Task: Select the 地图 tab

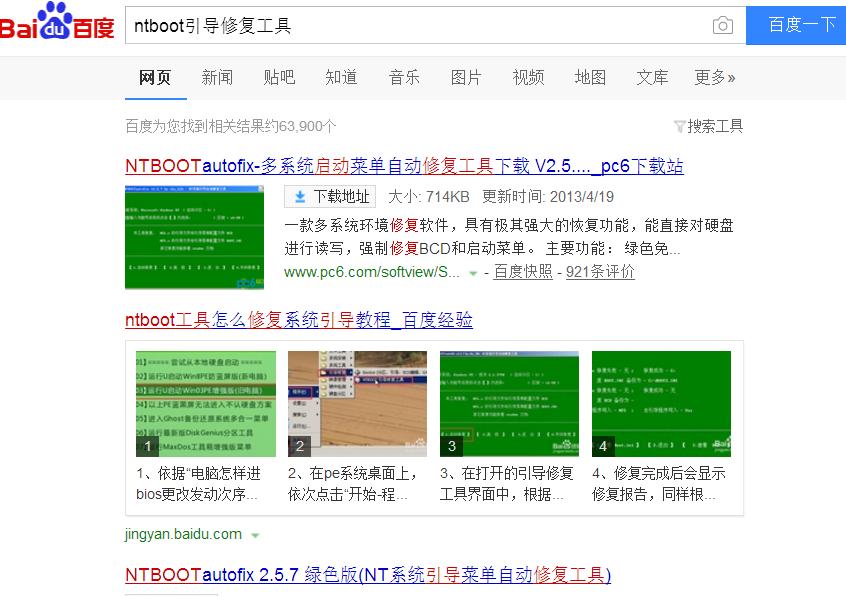Action: point(590,76)
